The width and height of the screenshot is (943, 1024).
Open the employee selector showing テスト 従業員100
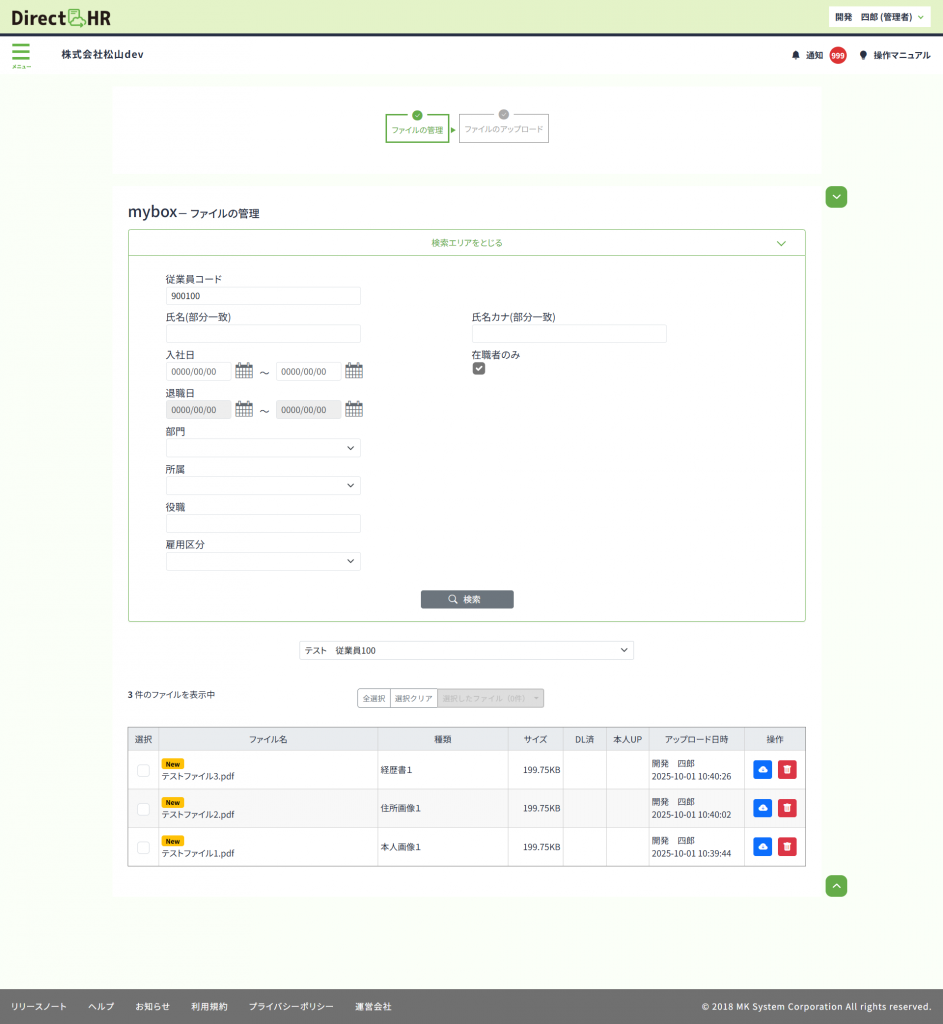click(466, 651)
